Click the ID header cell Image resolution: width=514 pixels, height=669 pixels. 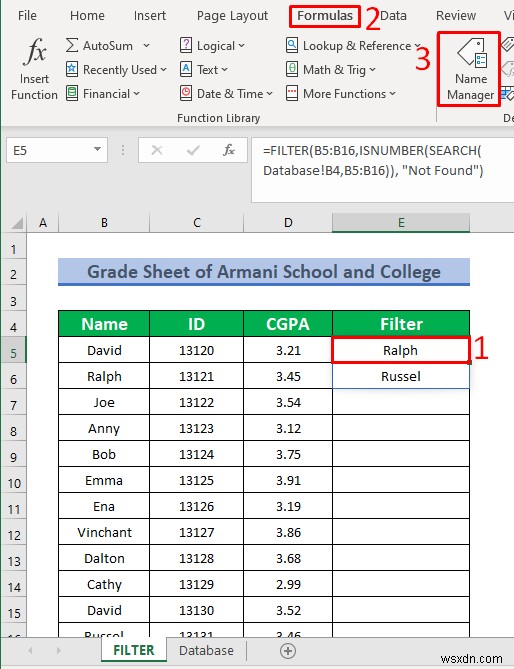tap(197, 324)
